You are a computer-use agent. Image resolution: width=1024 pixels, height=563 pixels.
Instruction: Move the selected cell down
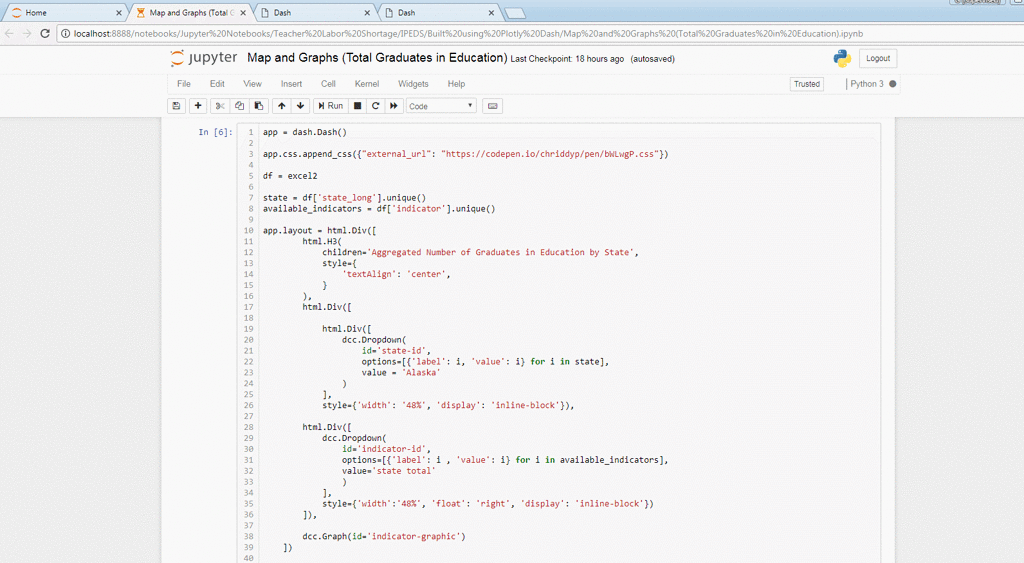click(300, 106)
